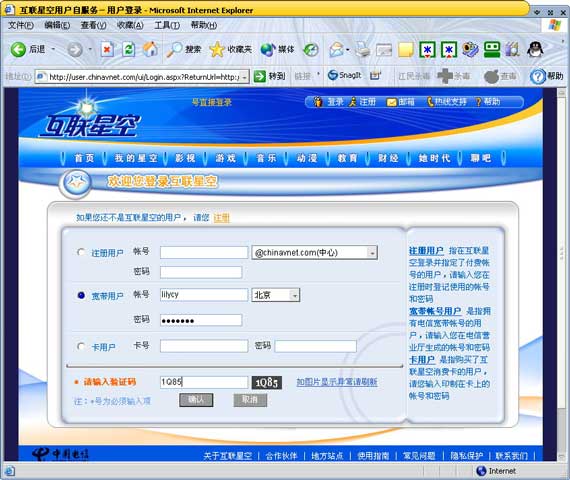Click the first green-framed star icon
570x480 pixels.
click(x=428, y=49)
